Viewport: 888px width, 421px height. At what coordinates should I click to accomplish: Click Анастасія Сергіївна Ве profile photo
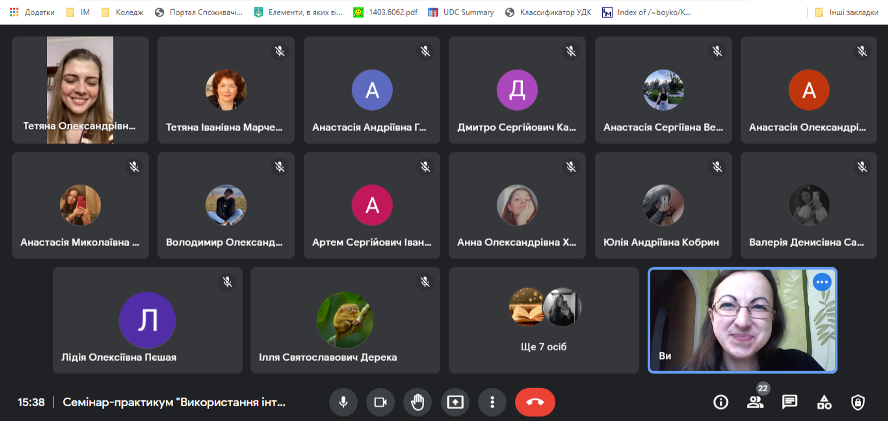(x=663, y=90)
